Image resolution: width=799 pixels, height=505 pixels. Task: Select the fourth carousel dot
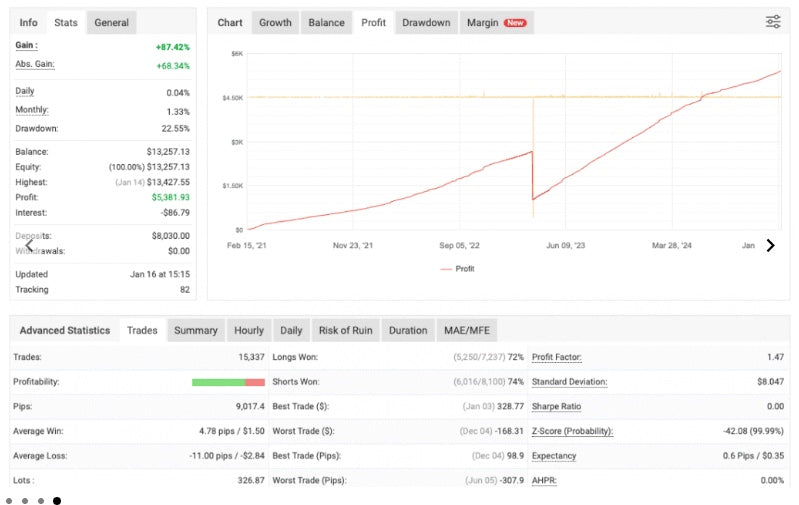pos(57,500)
